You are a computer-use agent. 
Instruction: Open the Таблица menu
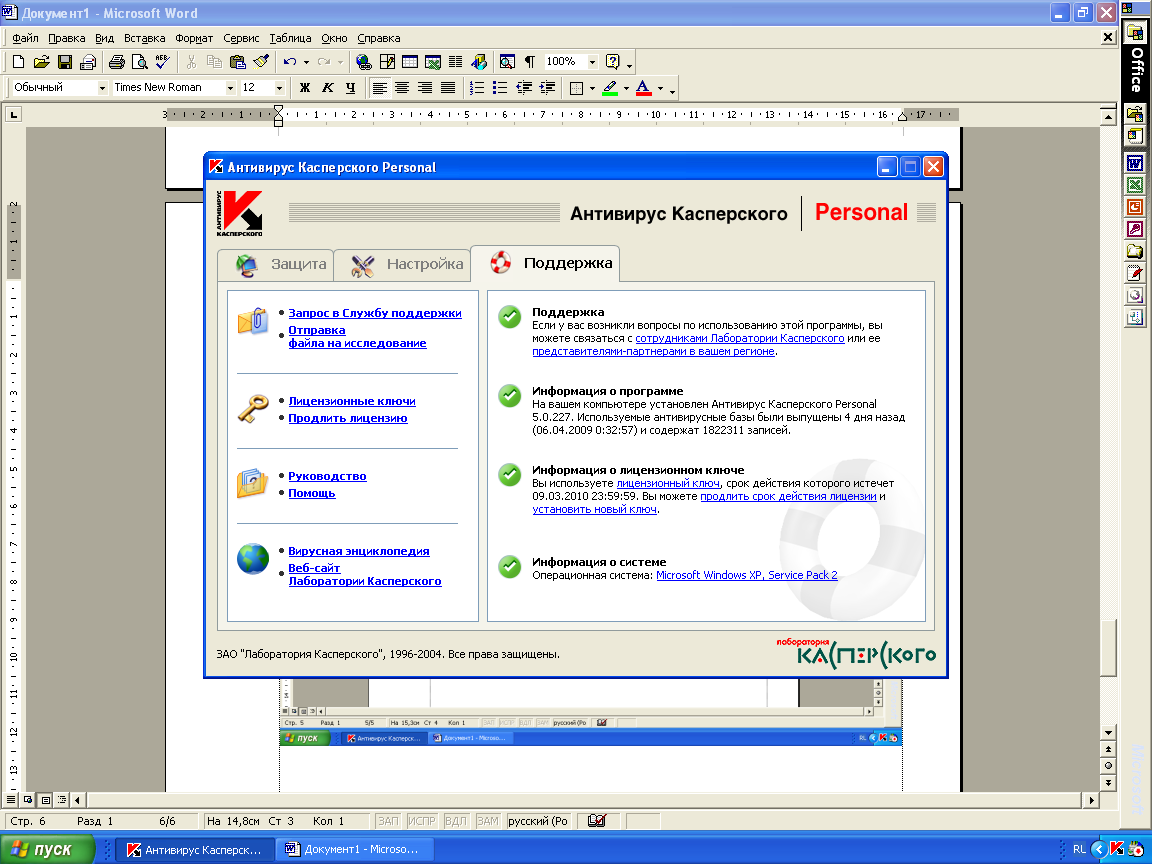[x=290, y=38]
